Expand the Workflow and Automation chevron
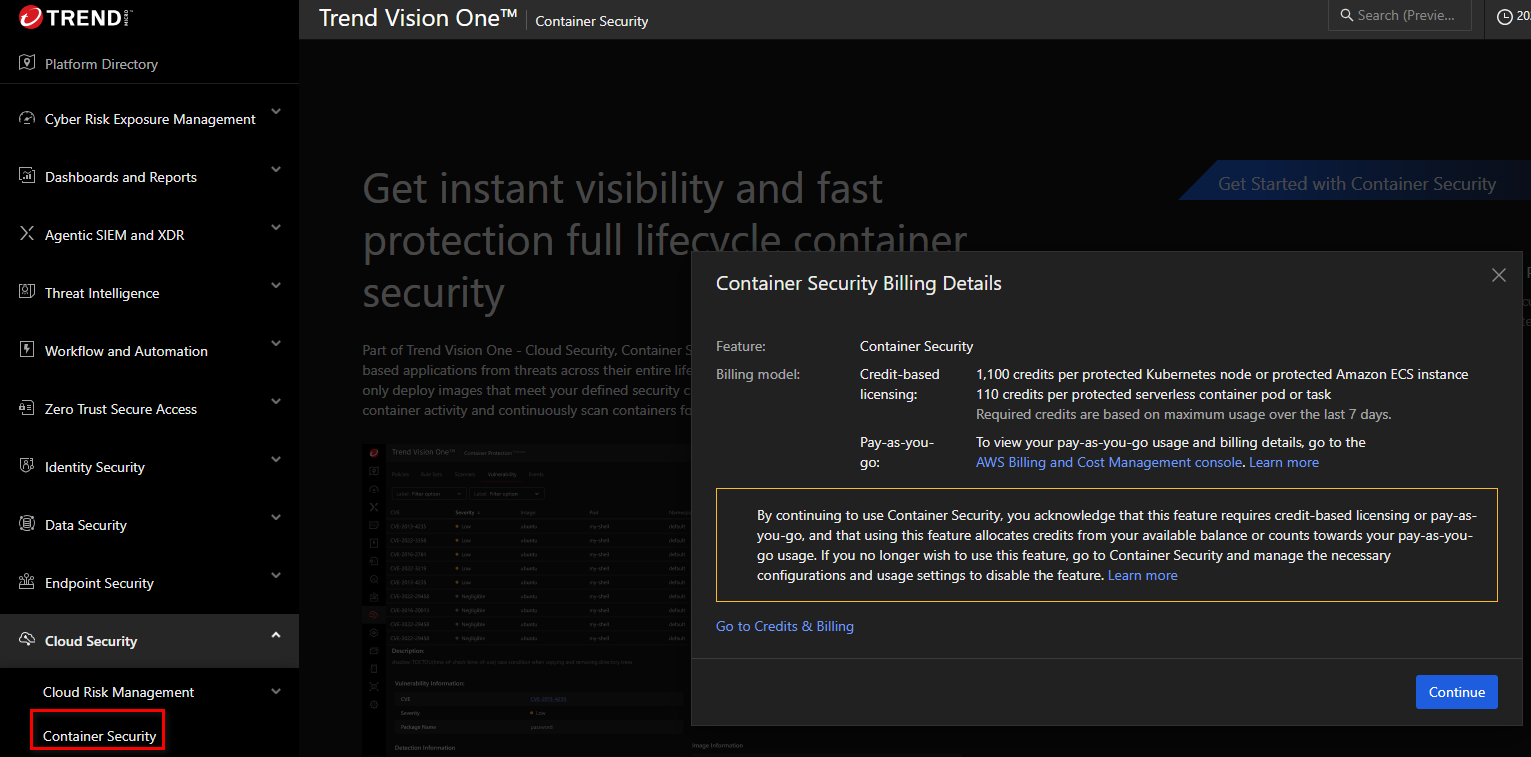 coord(276,344)
